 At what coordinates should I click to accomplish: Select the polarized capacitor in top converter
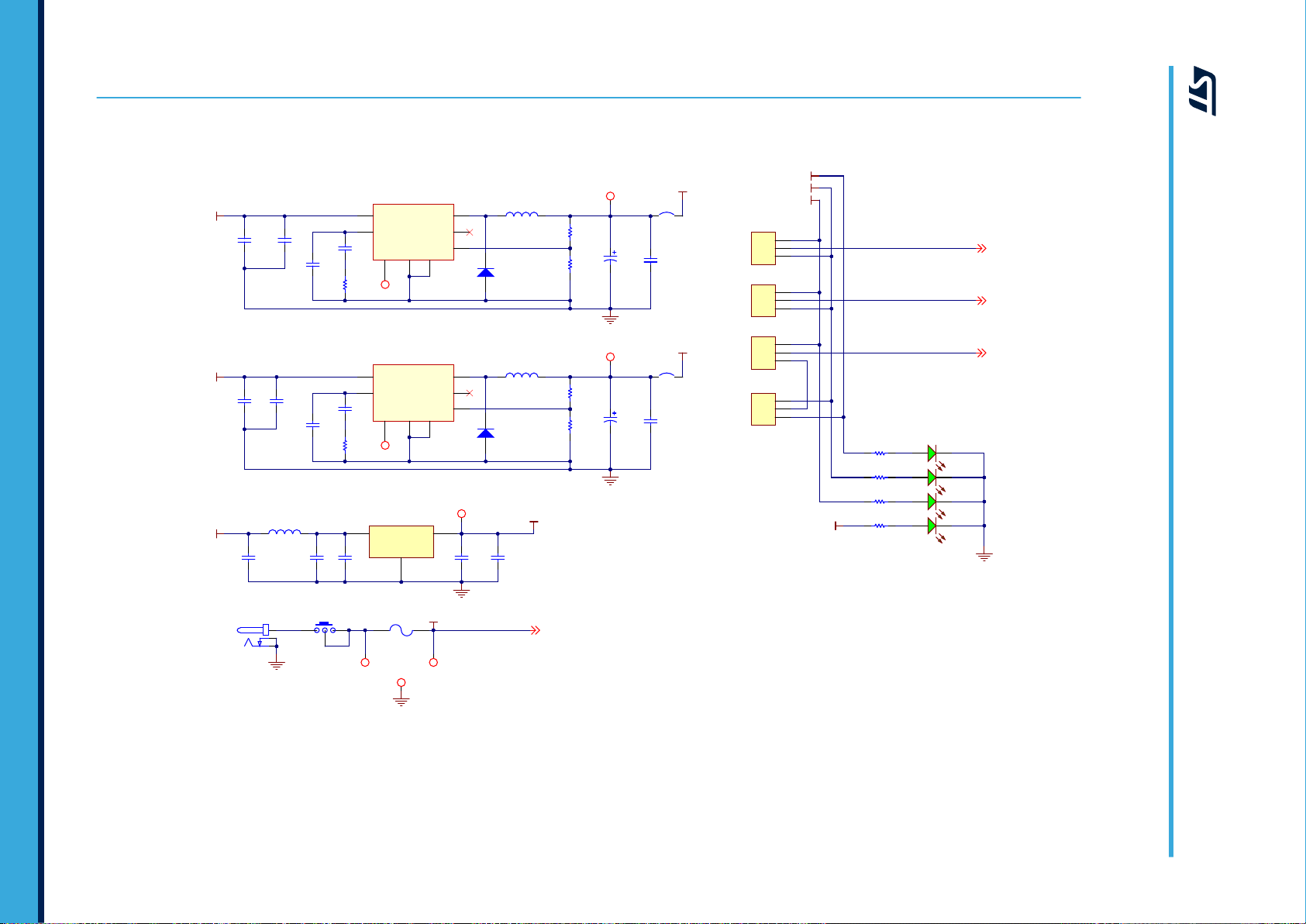click(611, 257)
